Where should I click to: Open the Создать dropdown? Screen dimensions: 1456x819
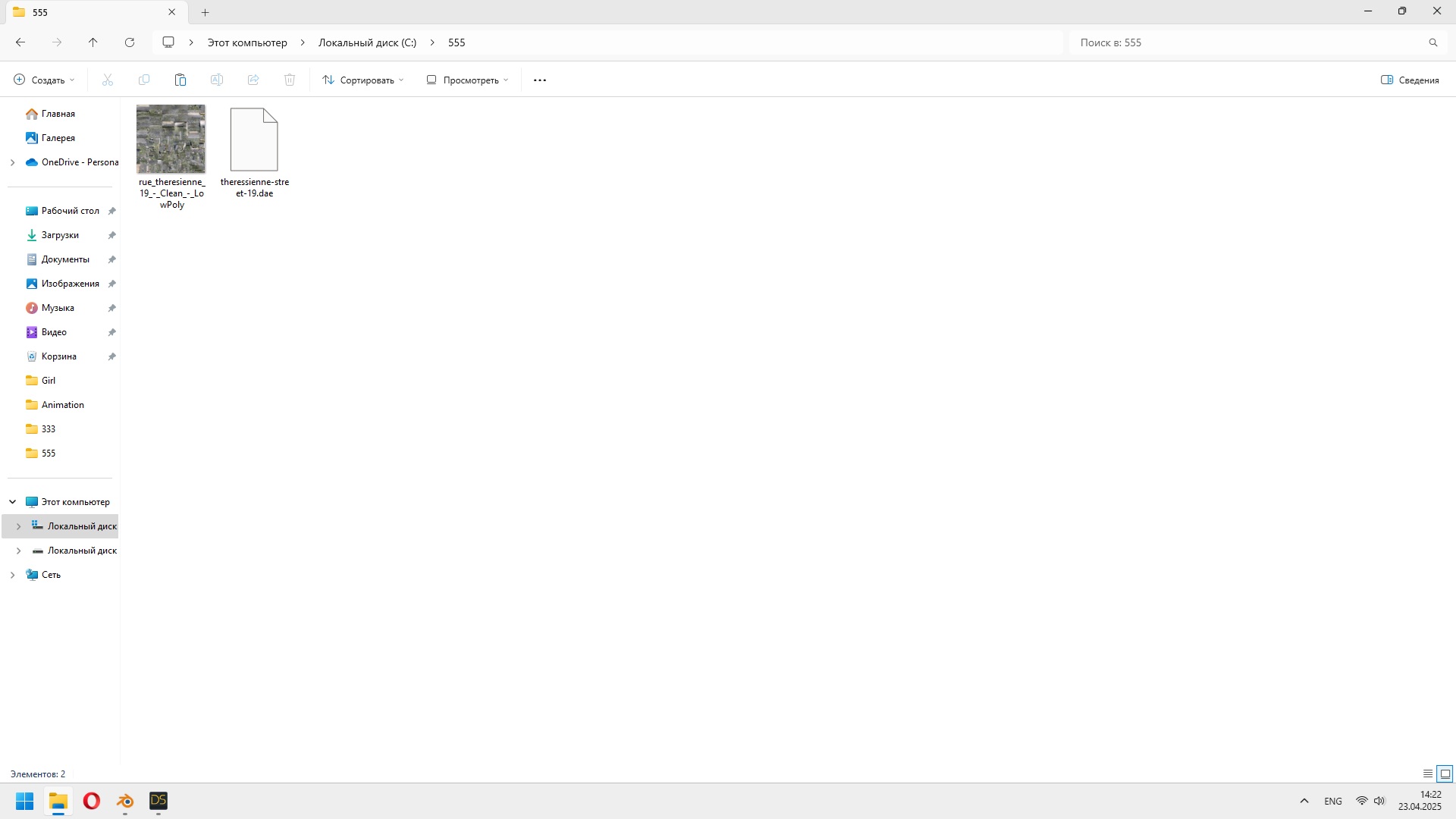click(x=45, y=80)
